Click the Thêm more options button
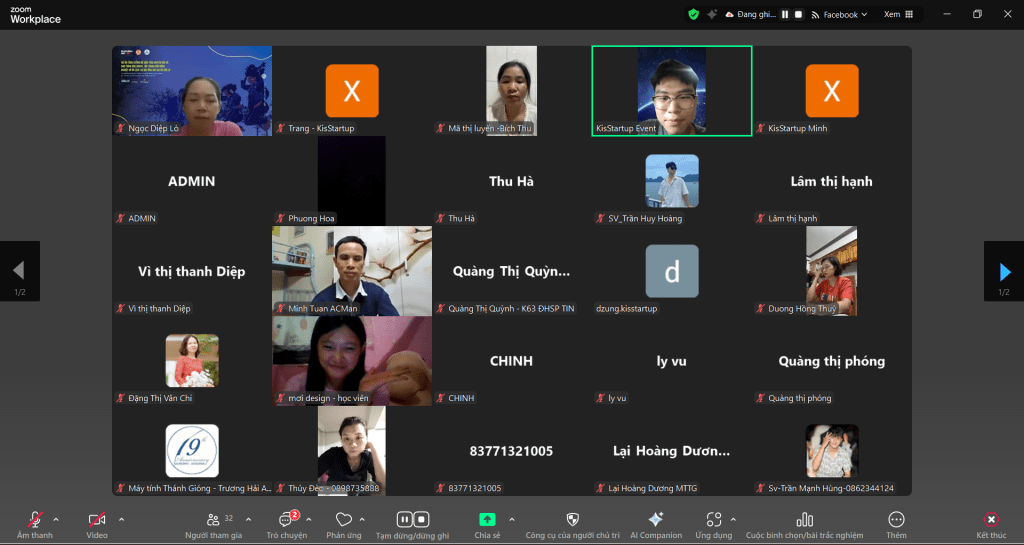The width and height of the screenshot is (1024, 545). [x=896, y=520]
